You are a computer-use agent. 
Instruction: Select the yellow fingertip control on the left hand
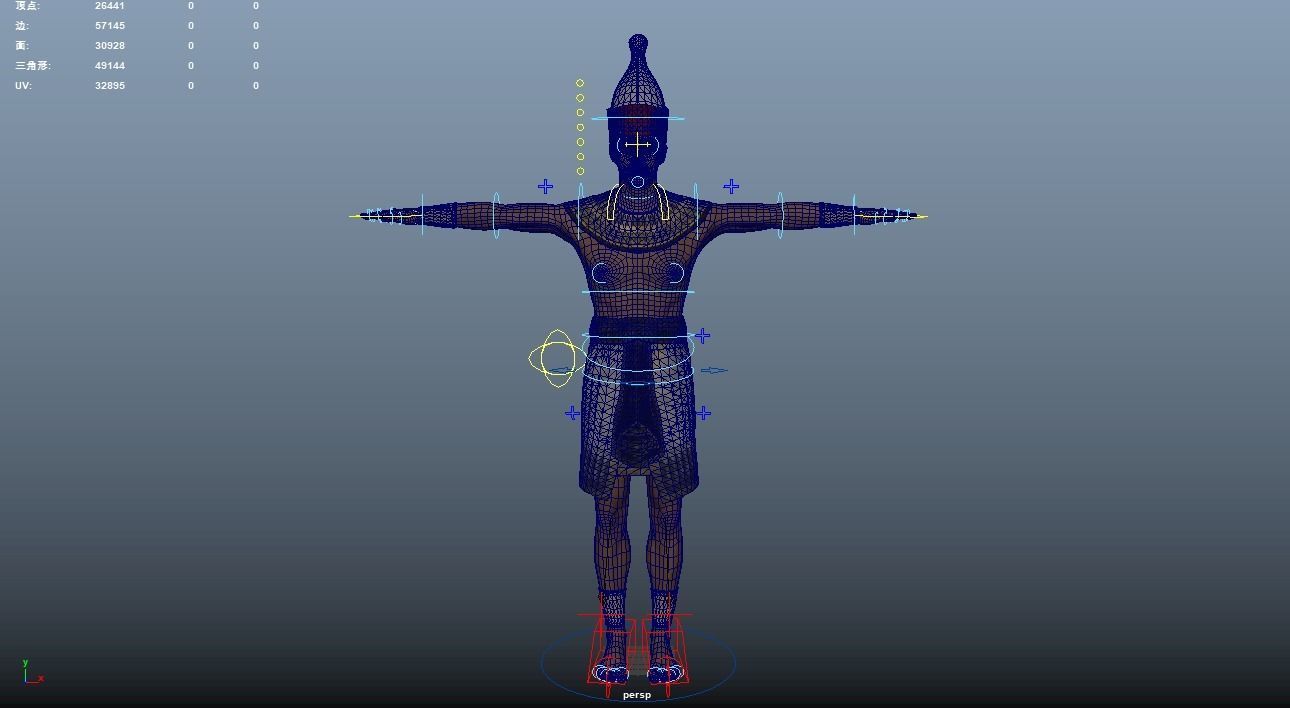354,216
